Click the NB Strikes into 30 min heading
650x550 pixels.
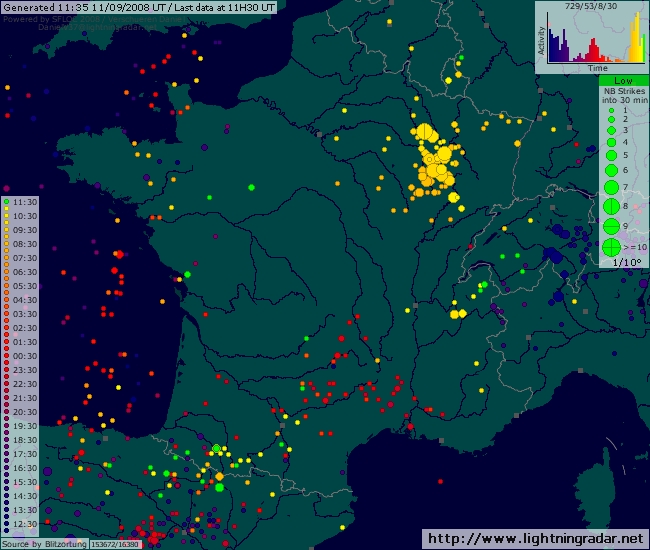[622, 95]
